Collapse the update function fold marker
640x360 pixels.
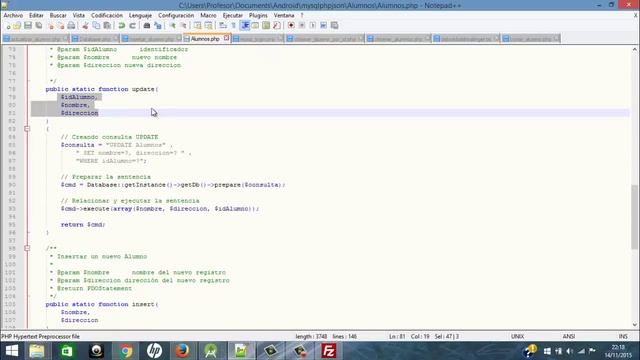click(x=27, y=129)
